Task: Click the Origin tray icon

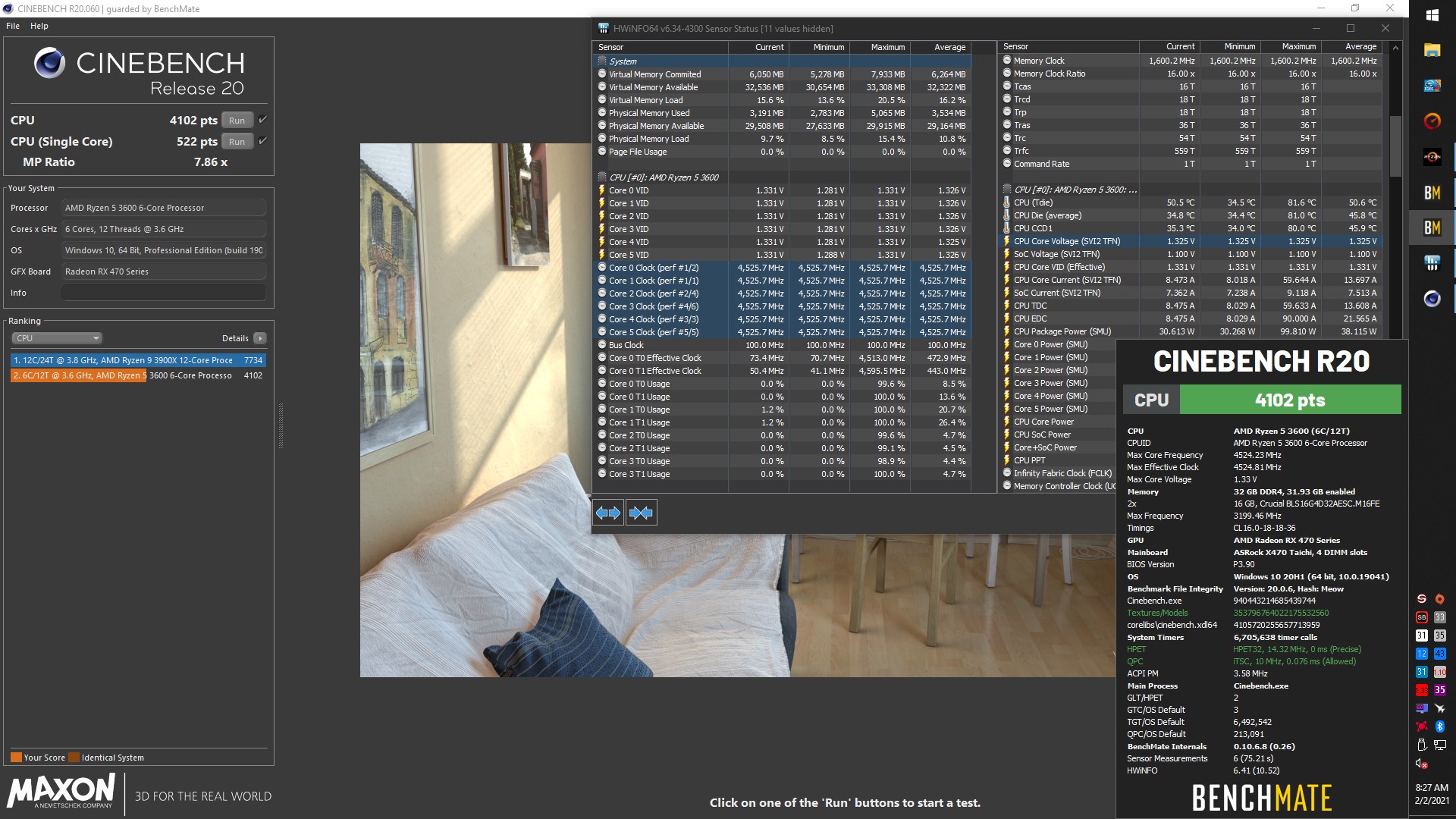Action: tap(1439, 599)
